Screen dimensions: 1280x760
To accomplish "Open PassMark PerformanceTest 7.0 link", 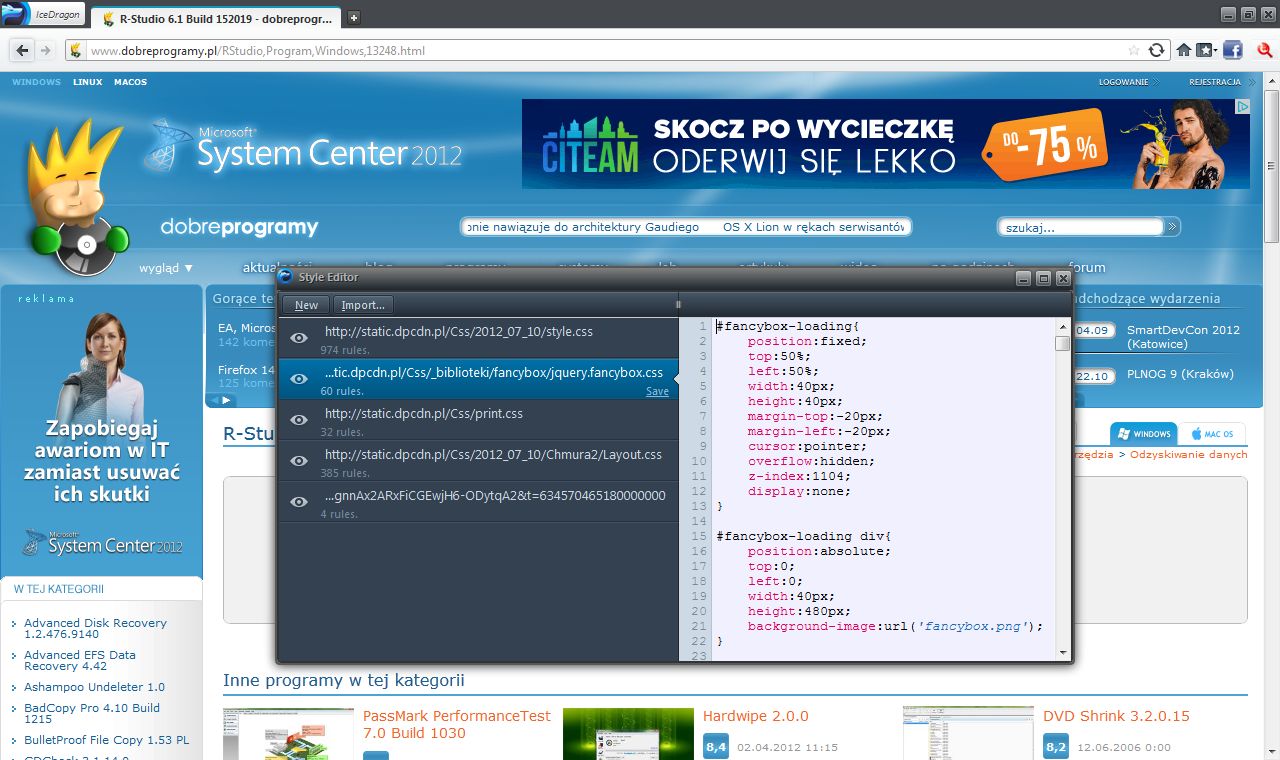I will click(x=456, y=724).
